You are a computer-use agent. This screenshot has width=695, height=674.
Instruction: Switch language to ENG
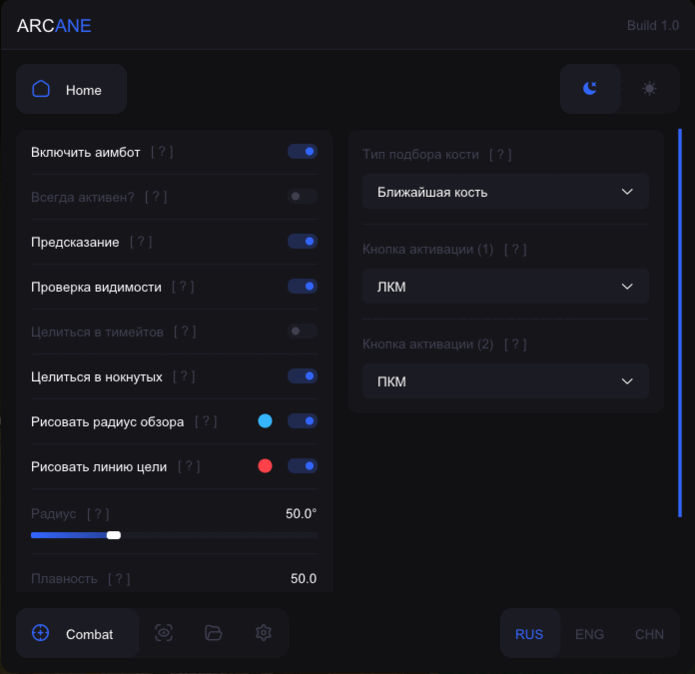(x=589, y=634)
